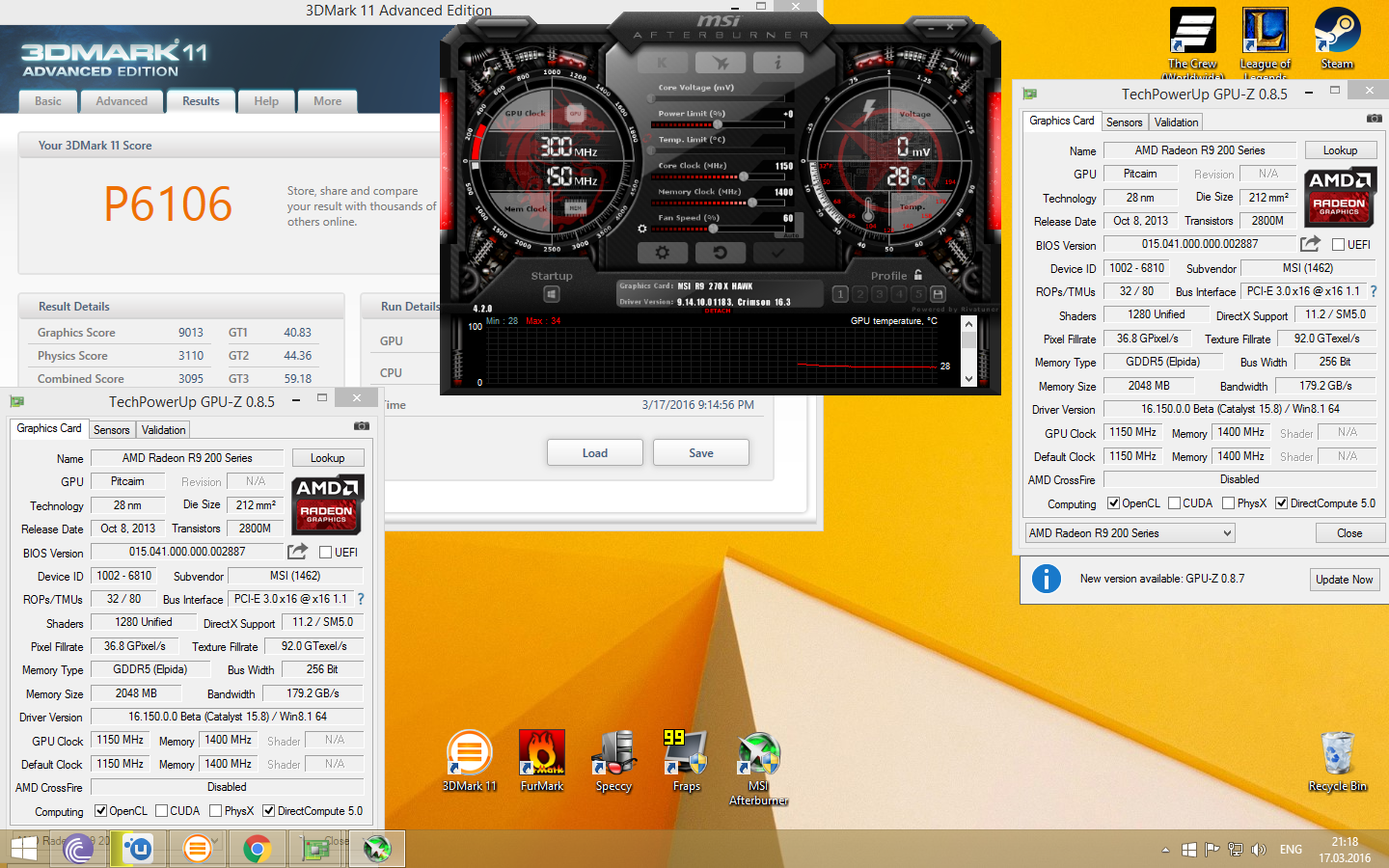Click the BIOS export icon in left GPU-Z

pyautogui.click(x=297, y=552)
